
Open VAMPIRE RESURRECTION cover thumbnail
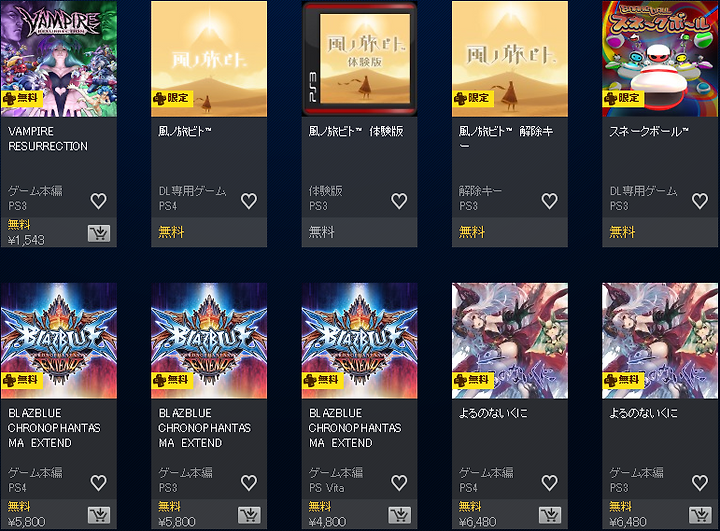coord(59,59)
